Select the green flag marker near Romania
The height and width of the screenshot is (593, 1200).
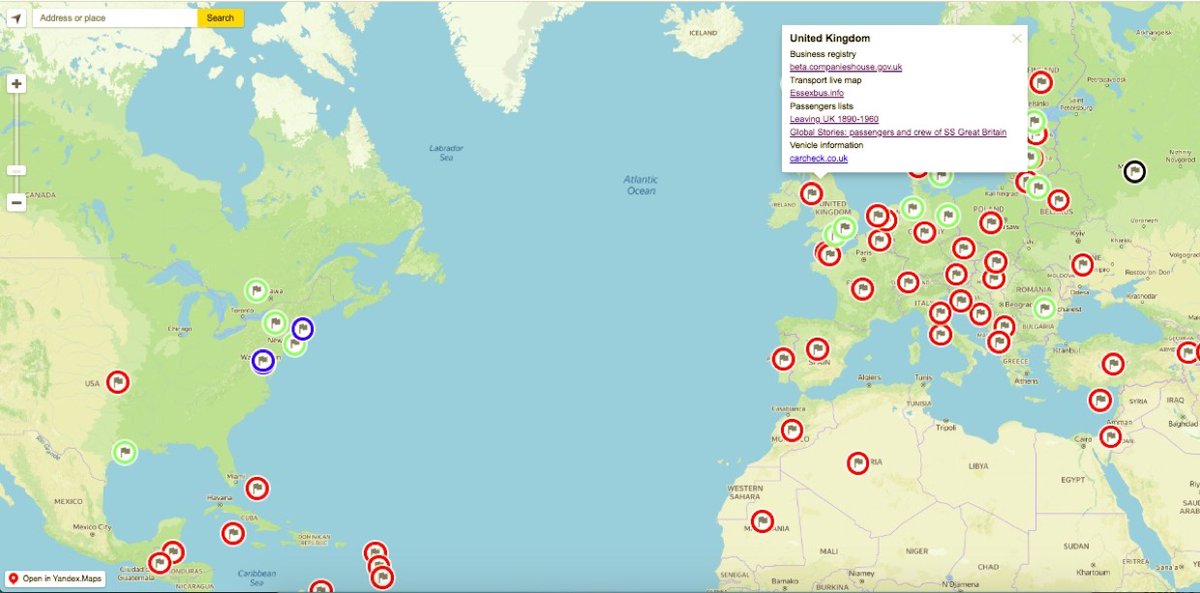(1043, 307)
